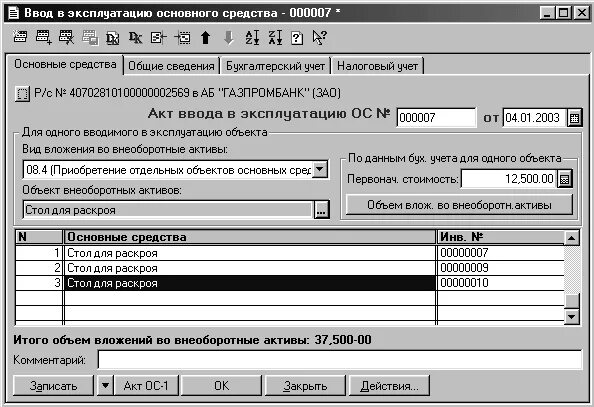Click the new row toolbar icon
The image size is (594, 407).
click(20, 37)
